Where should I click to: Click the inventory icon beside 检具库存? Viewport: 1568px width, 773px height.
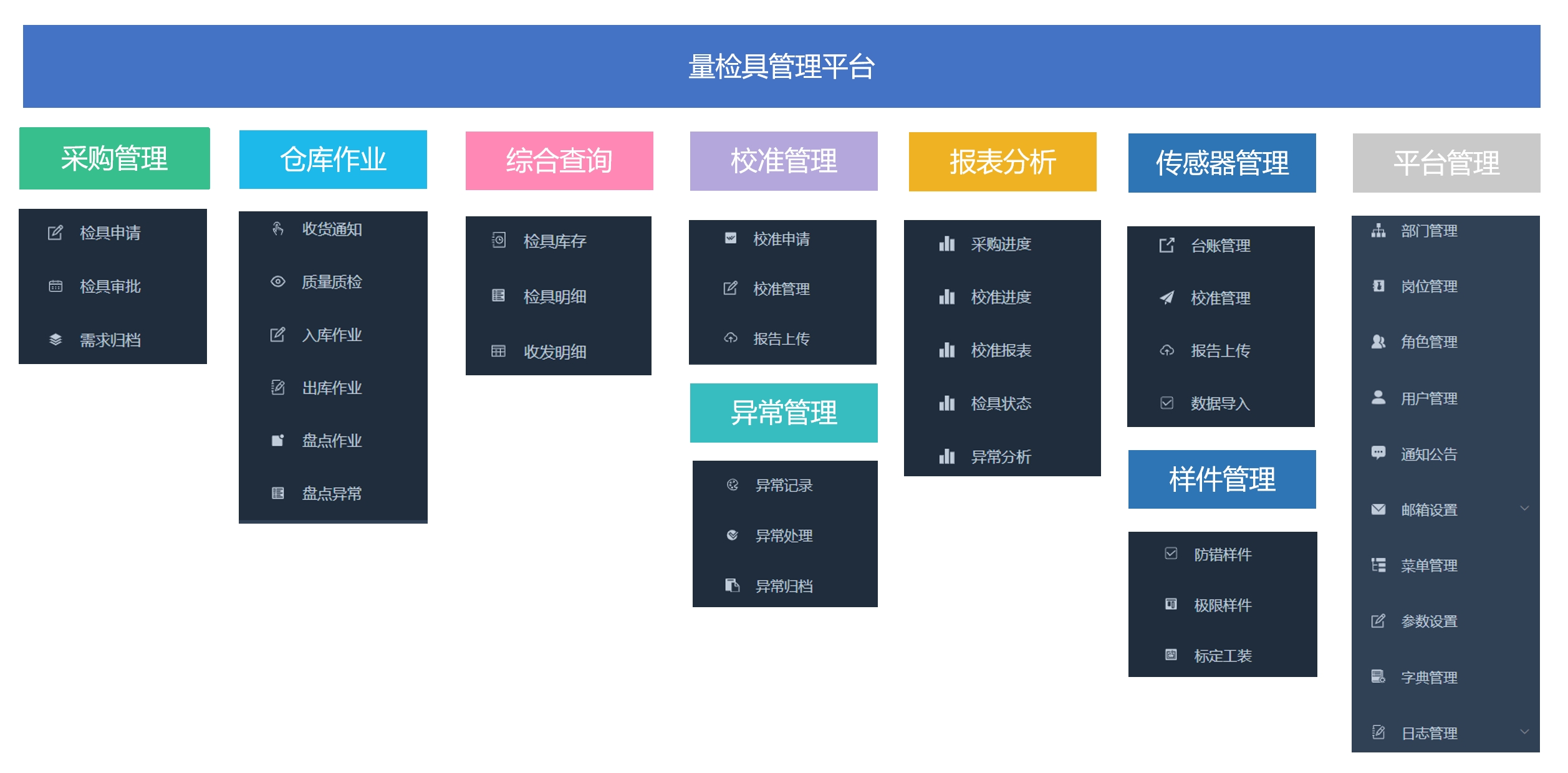(x=499, y=240)
